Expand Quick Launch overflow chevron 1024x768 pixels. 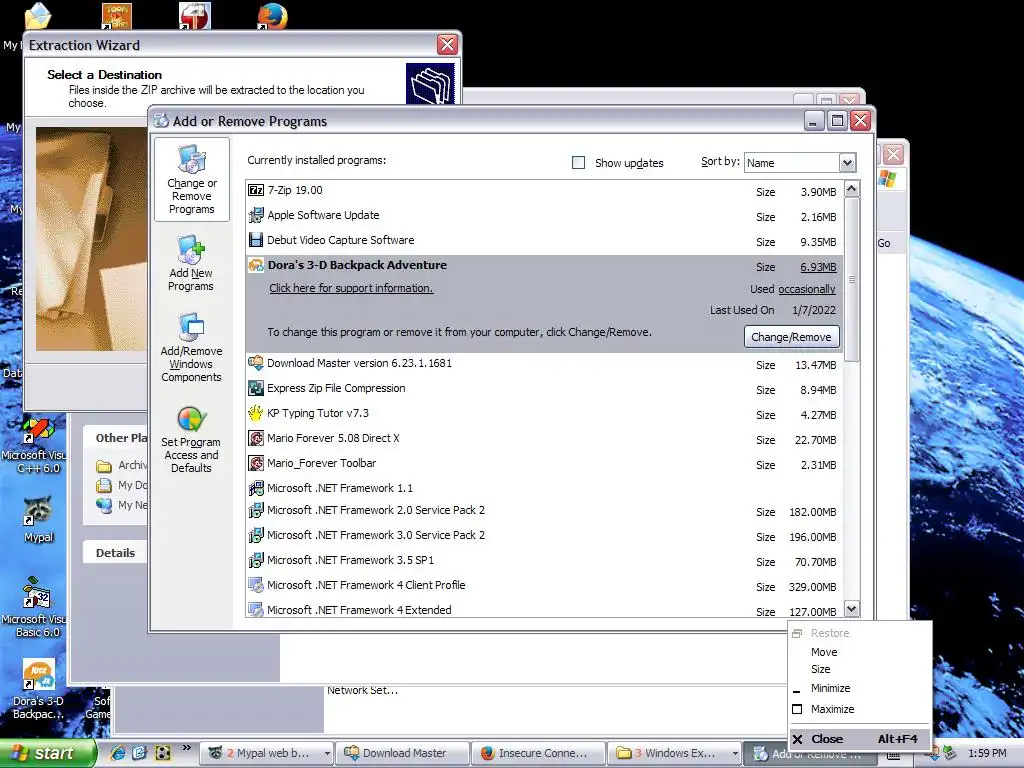pos(187,748)
